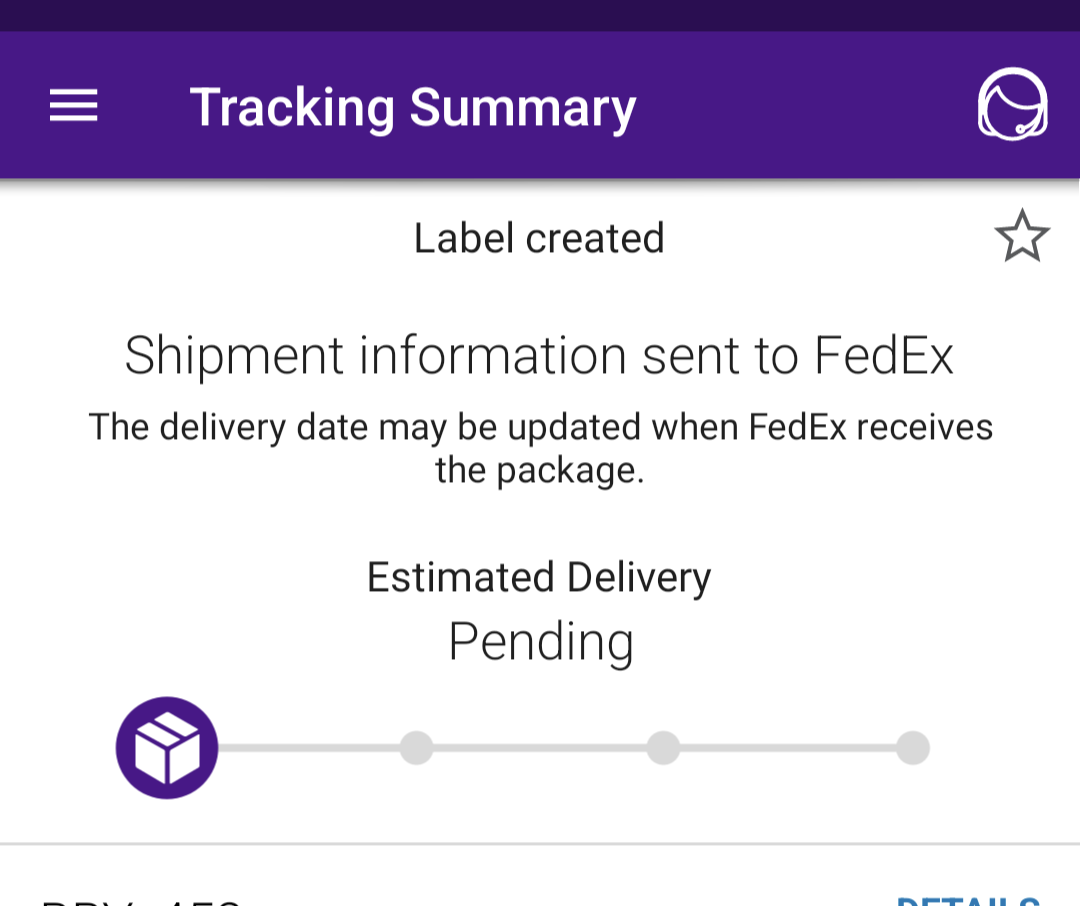Open the DETAILS link at the bottom right

968,900
